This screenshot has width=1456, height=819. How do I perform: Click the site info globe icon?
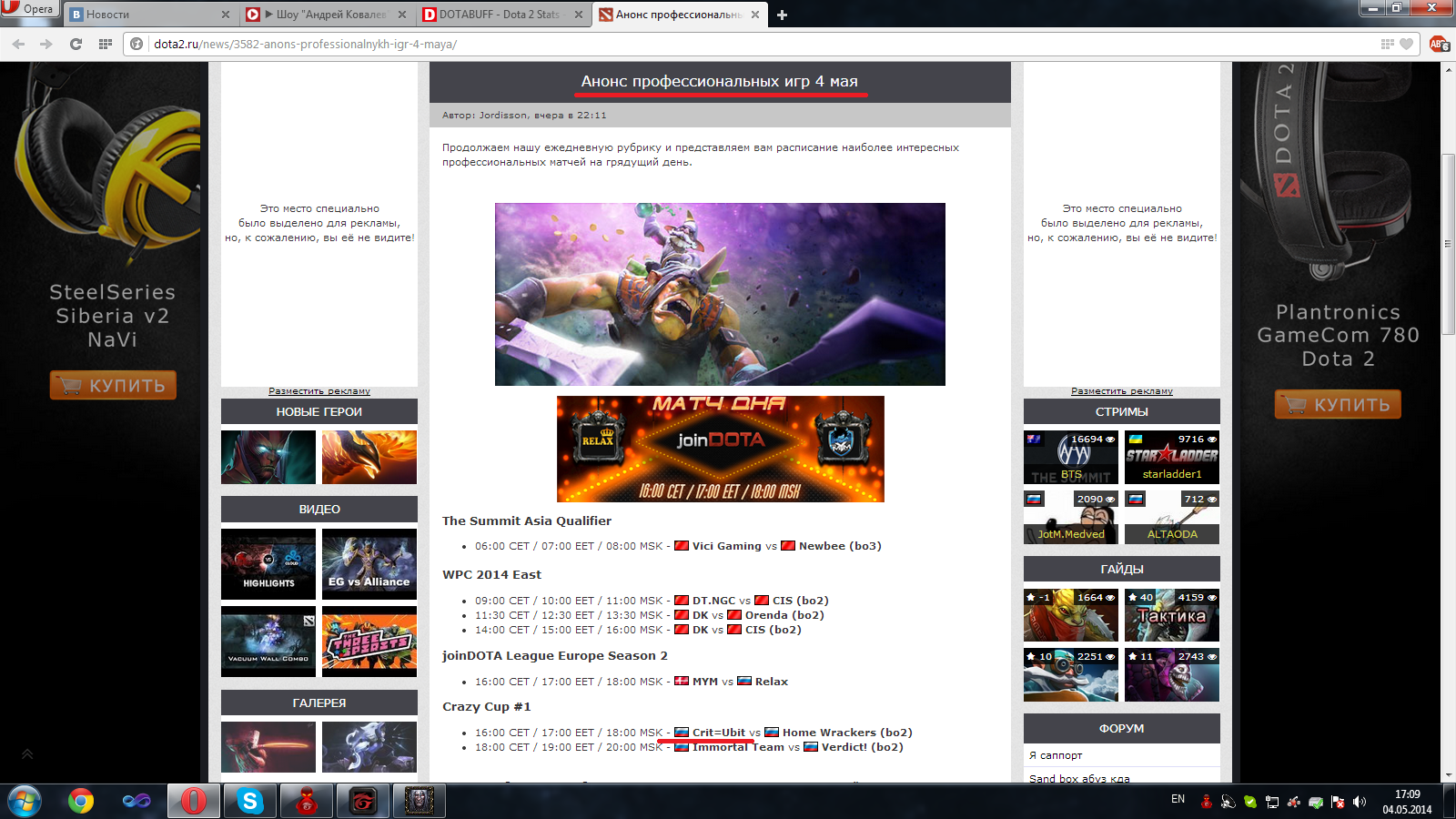136,44
